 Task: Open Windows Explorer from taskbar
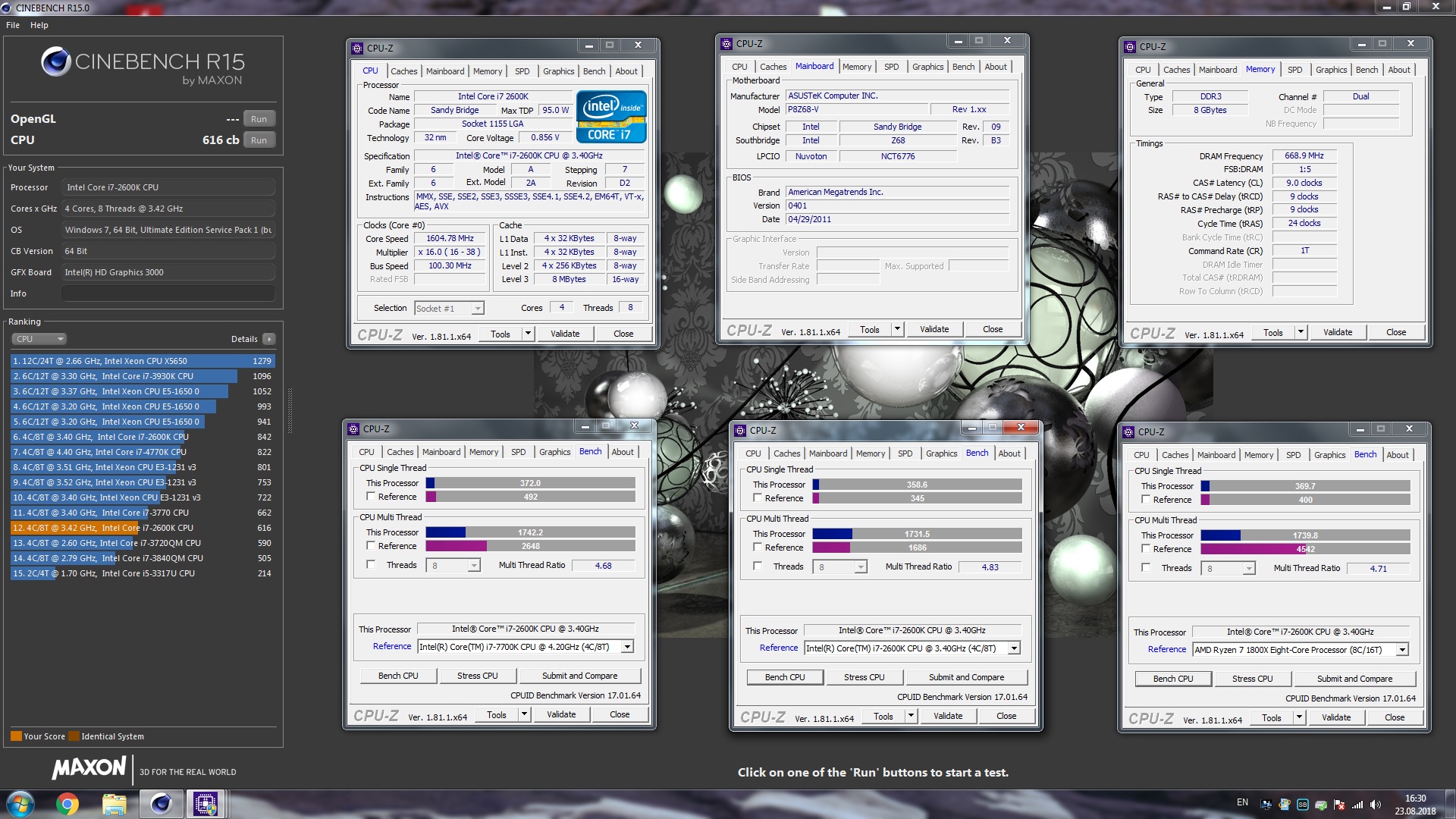[x=114, y=804]
